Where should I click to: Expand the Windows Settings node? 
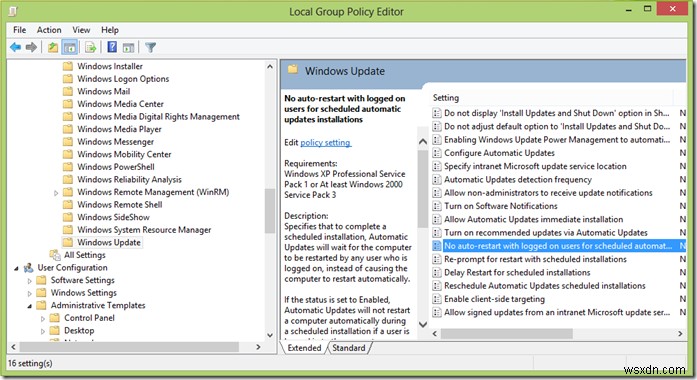pyautogui.click(x=30, y=293)
